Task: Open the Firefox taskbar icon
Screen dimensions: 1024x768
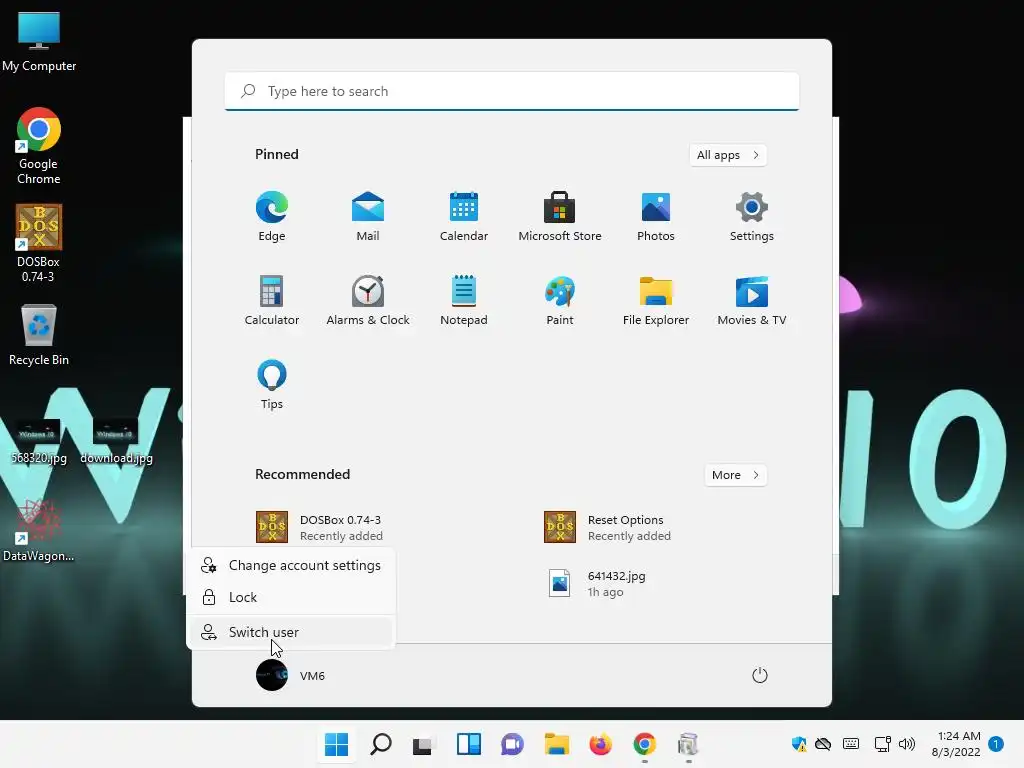Action: coord(600,744)
